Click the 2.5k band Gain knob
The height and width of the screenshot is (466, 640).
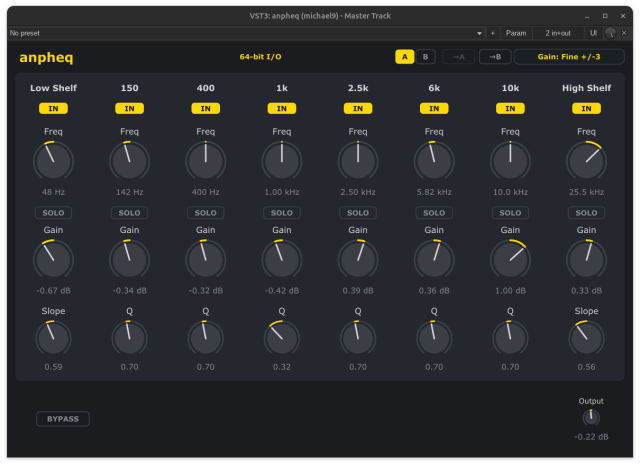(x=358, y=260)
